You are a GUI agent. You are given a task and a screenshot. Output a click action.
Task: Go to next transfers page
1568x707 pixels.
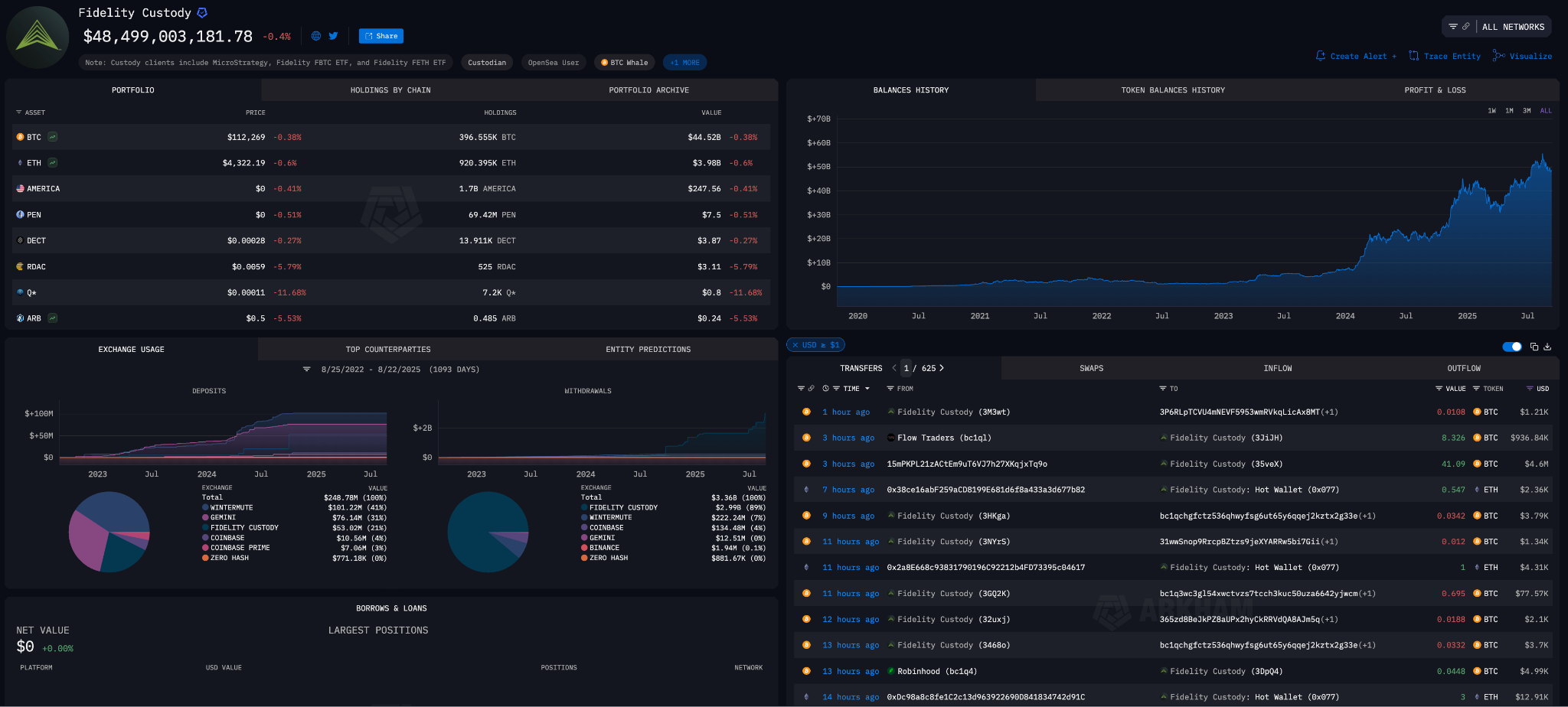(x=942, y=368)
